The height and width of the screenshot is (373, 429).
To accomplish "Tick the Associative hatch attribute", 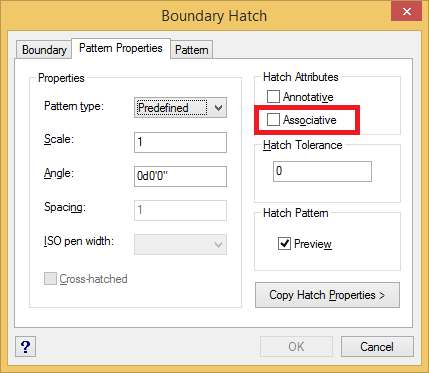I will [x=273, y=120].
